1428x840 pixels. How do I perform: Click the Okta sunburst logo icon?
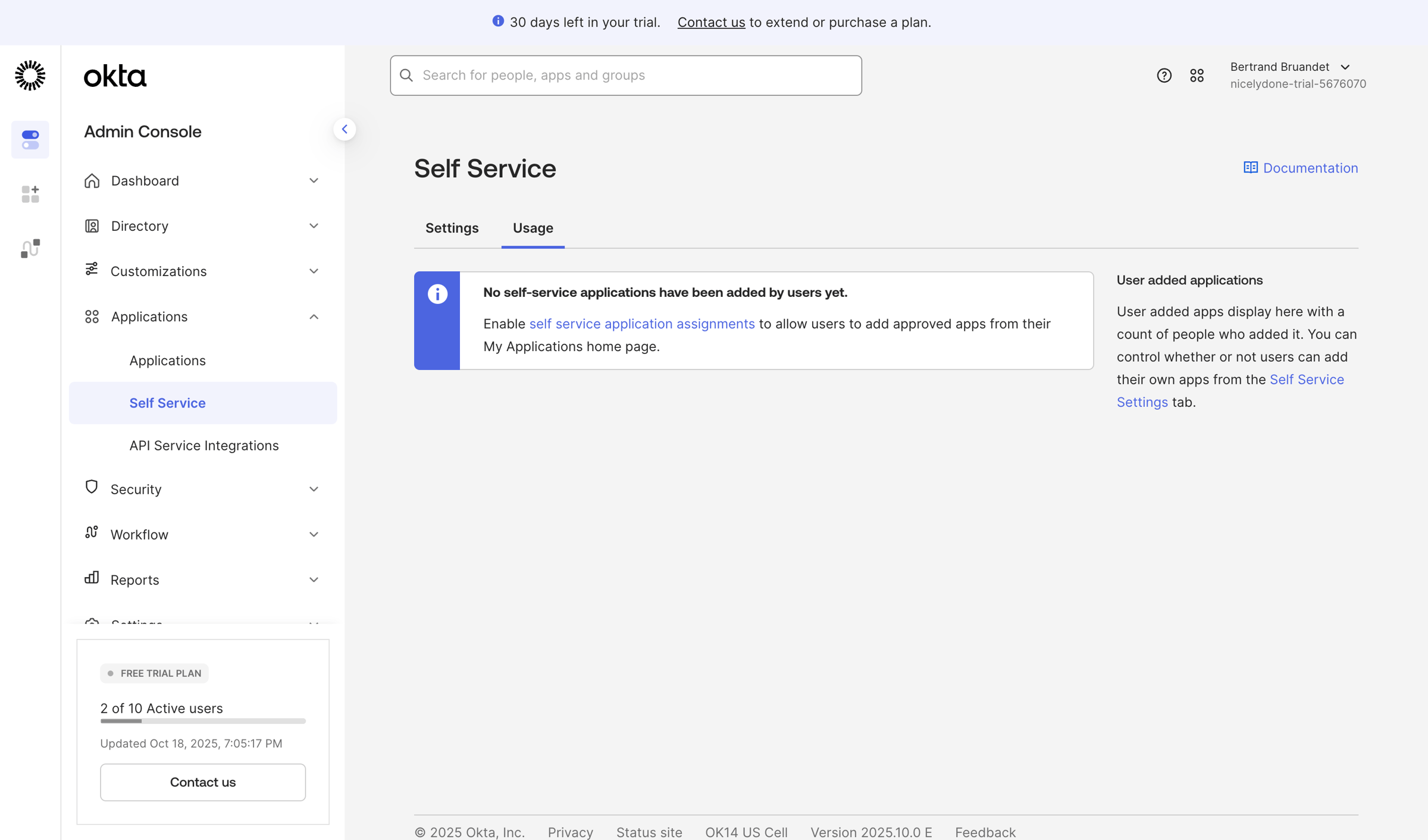[x=30, y=76]
